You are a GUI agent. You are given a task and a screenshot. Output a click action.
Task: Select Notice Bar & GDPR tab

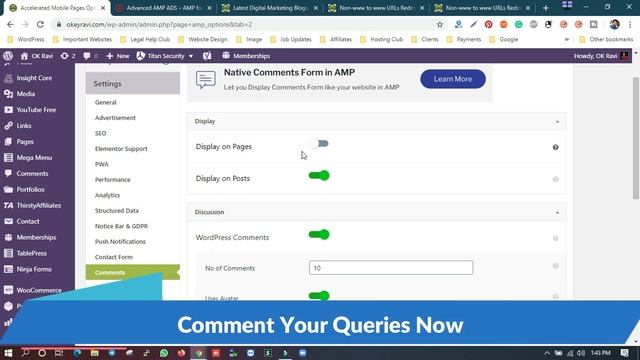tap(121, 226)
